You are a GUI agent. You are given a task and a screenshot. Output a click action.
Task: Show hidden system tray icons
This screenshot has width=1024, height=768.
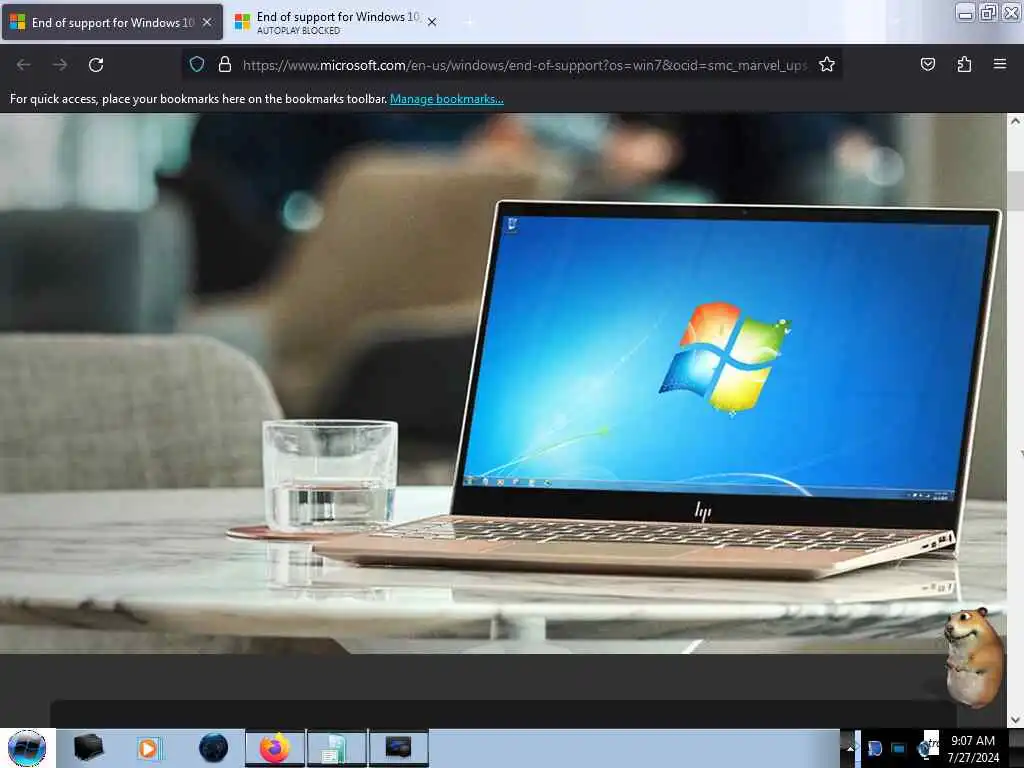[850, 748]
